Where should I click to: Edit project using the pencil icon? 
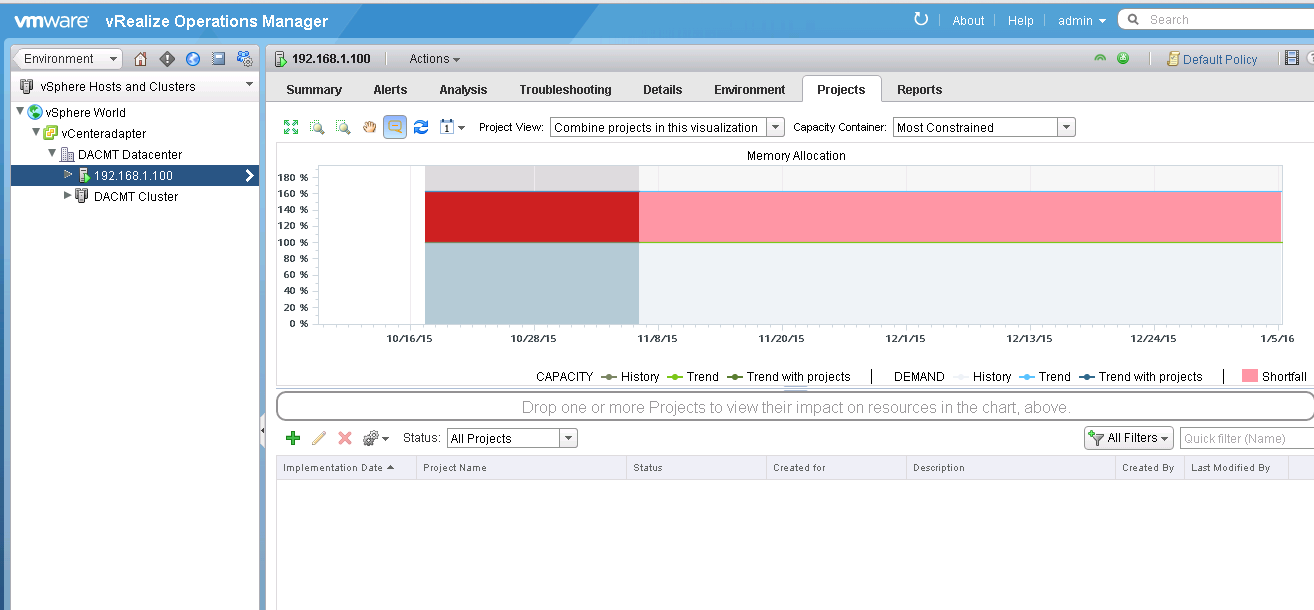click(319, 438)
